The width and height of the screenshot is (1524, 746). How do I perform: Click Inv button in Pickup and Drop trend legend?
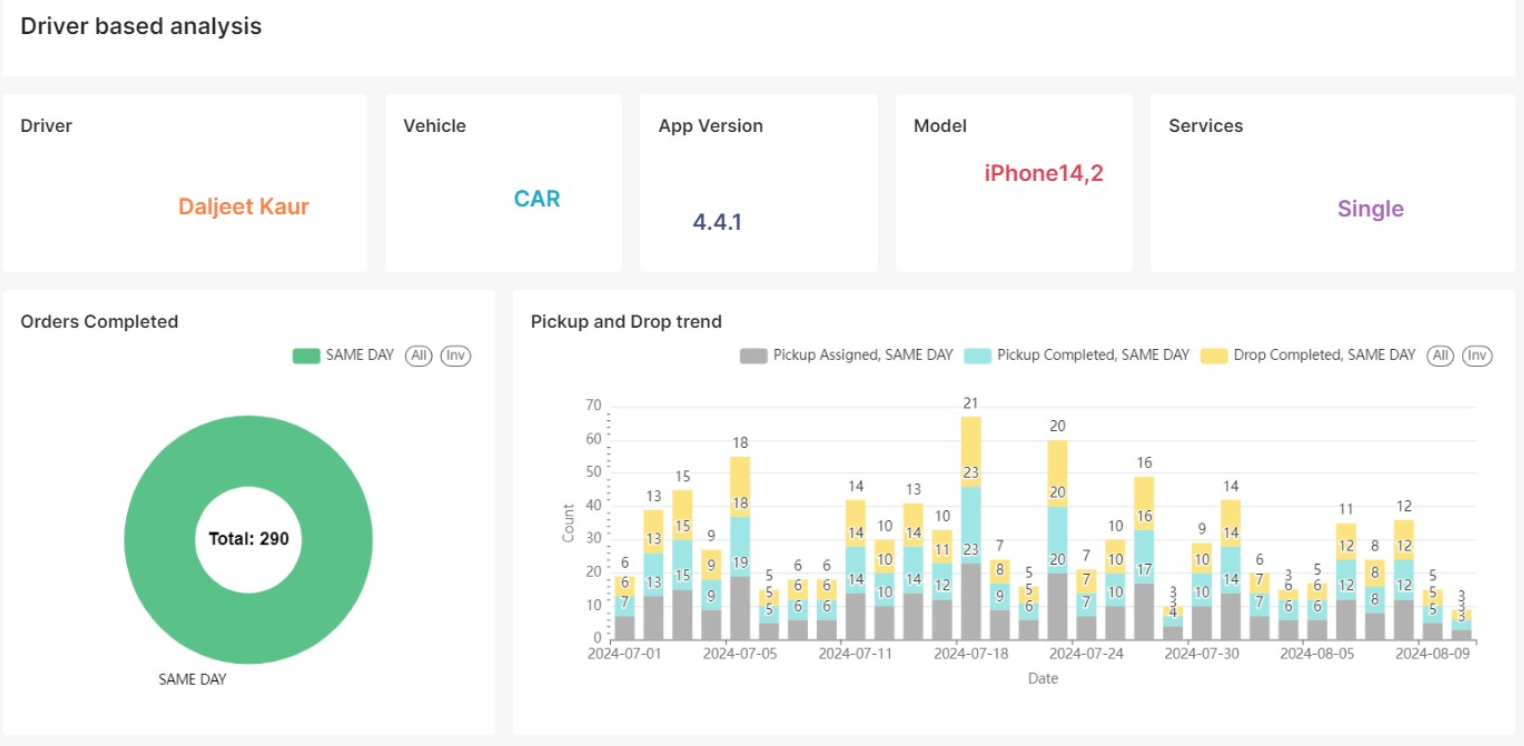point(1477,355)
